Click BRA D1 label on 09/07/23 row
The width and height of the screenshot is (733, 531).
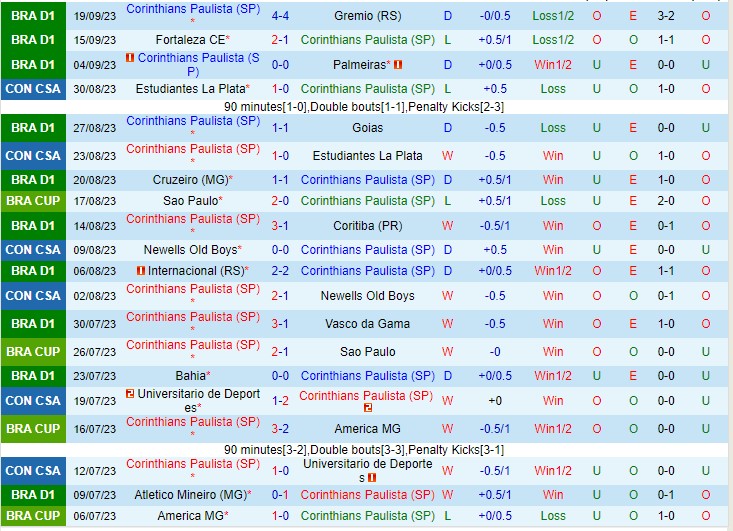pos(33,495)
